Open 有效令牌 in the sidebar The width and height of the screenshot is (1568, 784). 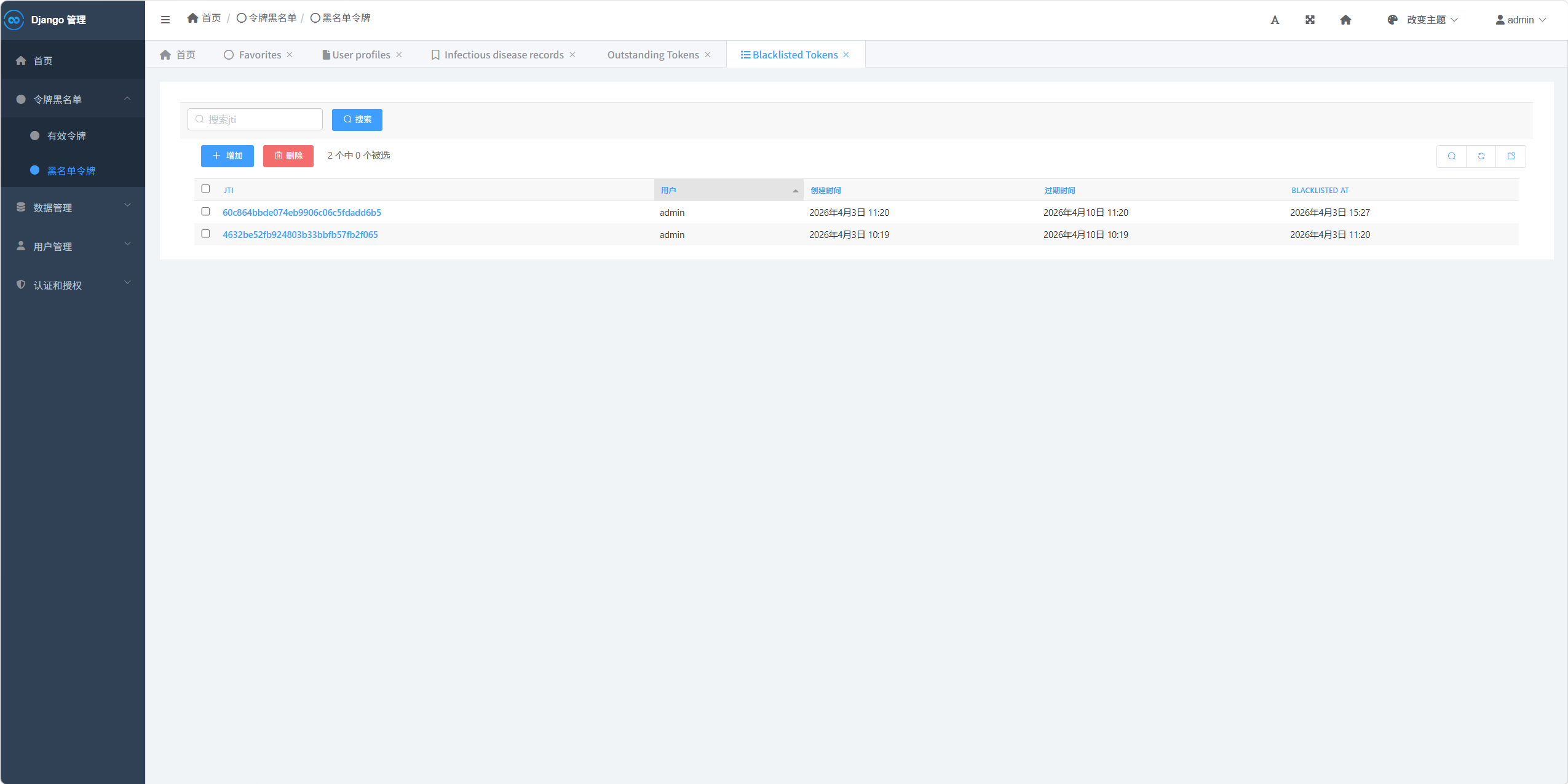66,136
